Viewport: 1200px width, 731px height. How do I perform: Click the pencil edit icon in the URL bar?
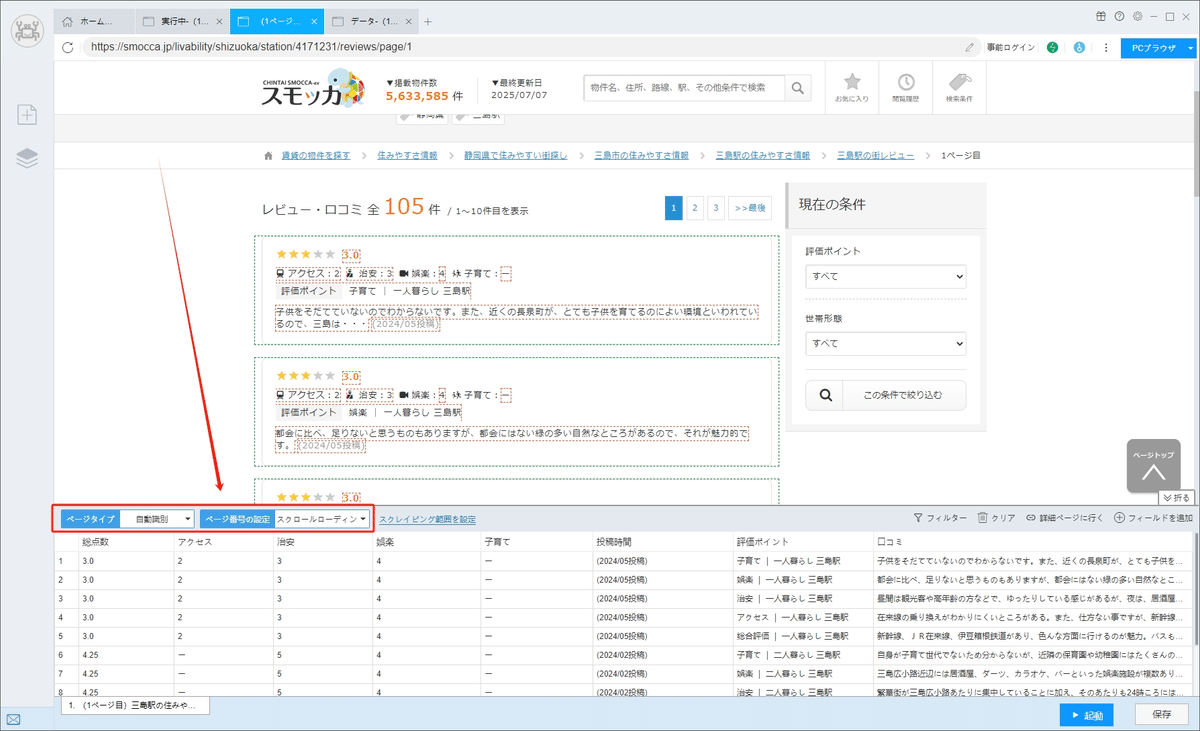(x=970, y=47)
